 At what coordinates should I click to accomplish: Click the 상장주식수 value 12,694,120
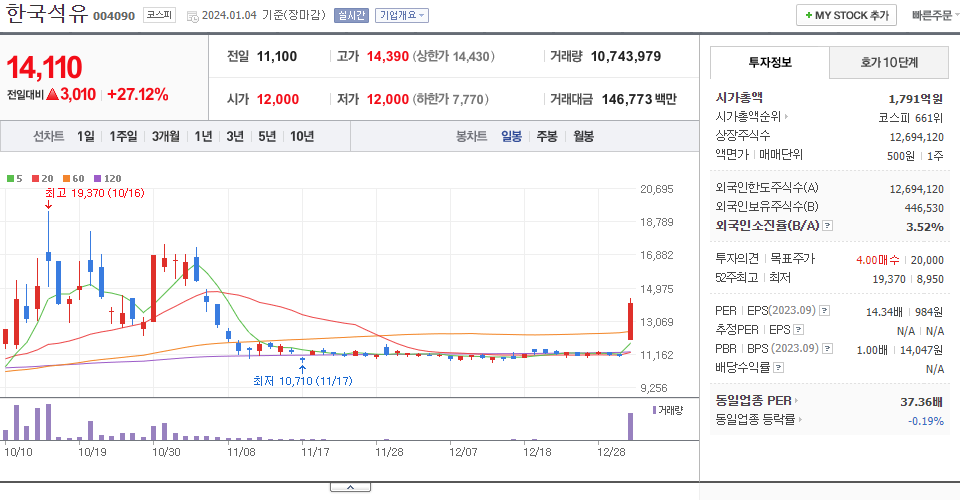917,137
